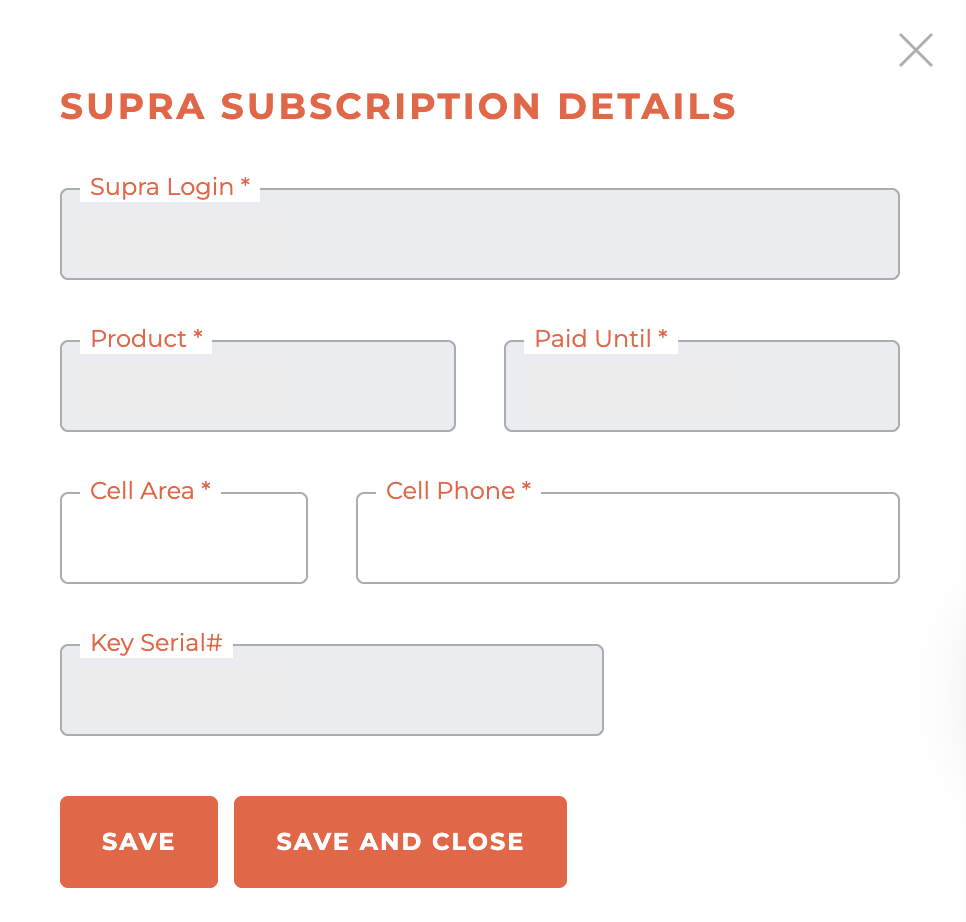This screenshot has width=966, height=922.
Task: Click the Supra Subscription Details heading
Action: [x=398, y=106]
